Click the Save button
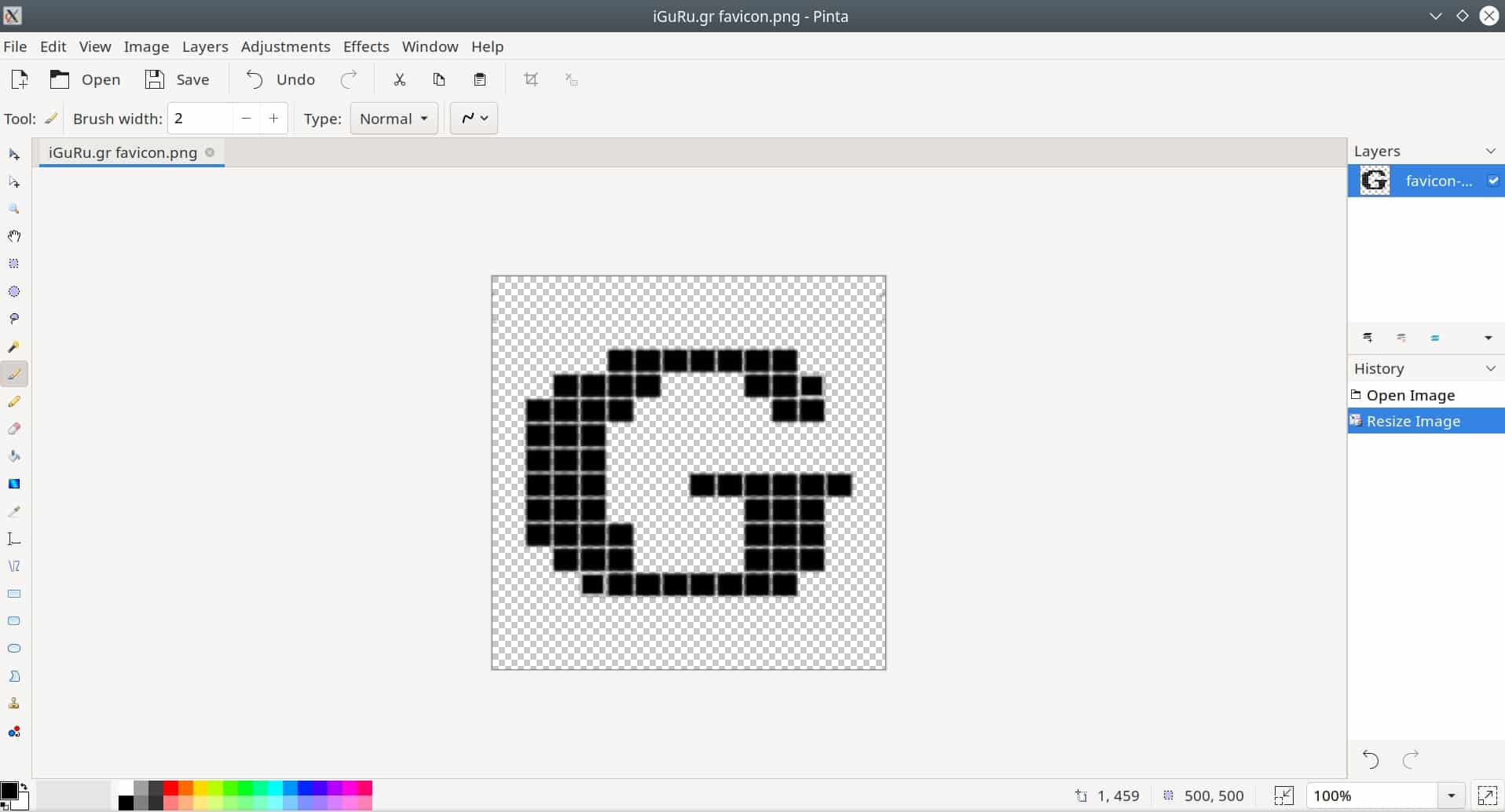1505x812 pixels. (177, 79)
